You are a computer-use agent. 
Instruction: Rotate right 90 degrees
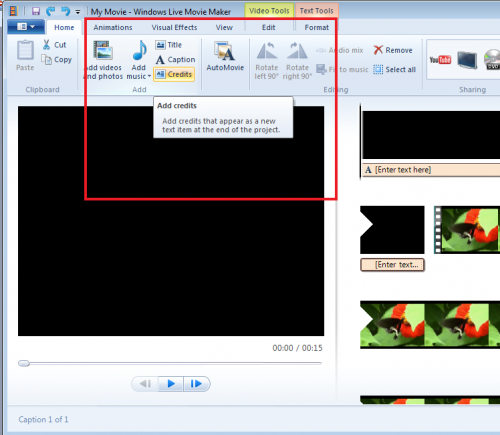tap(297, 61)
